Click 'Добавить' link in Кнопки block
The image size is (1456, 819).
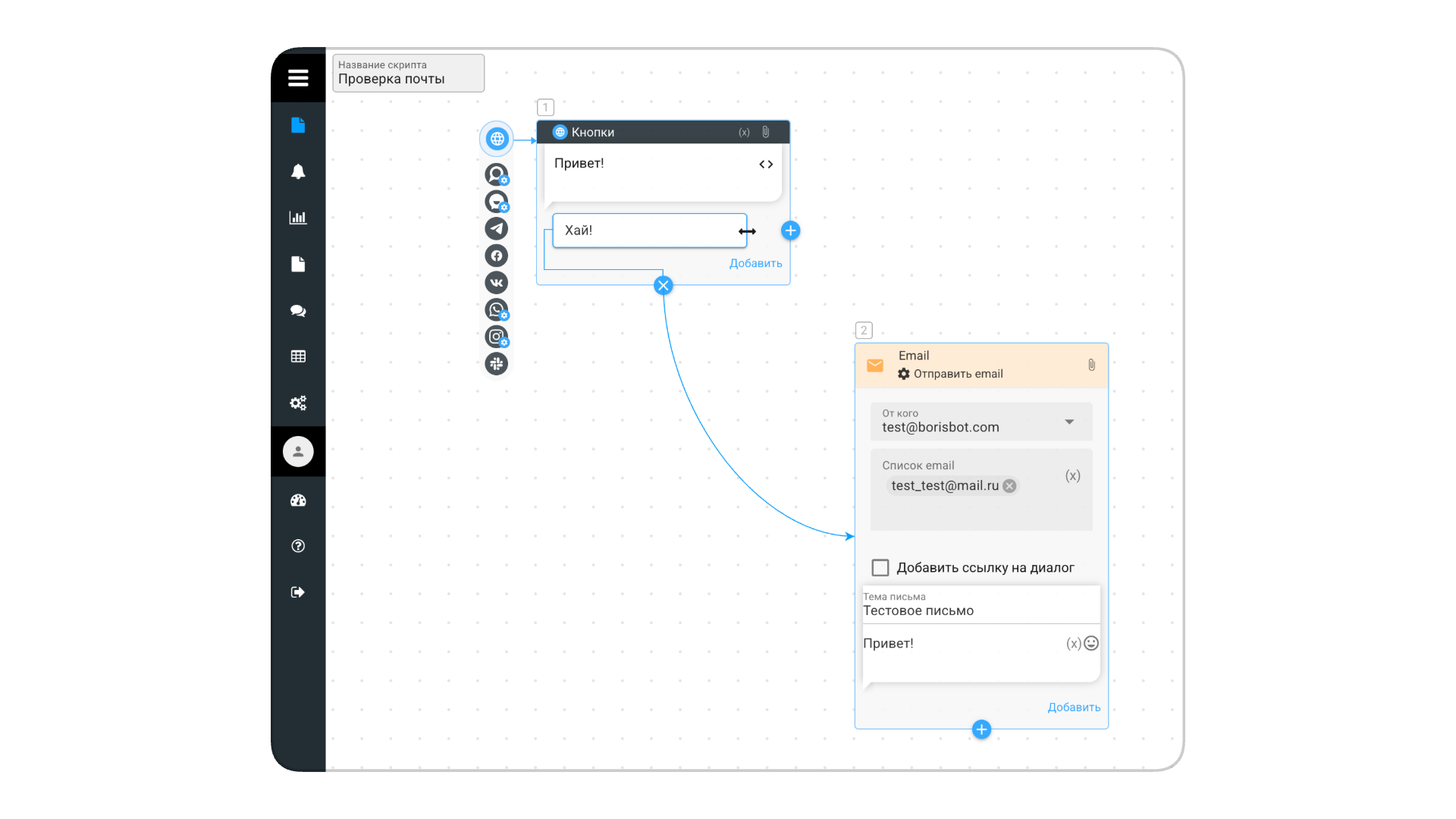coord(755,263)
